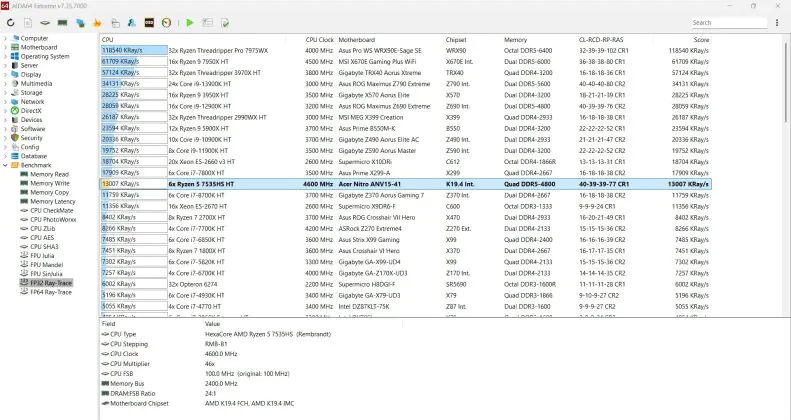Select the 32x Opteron 6274 row
The image size is (791, 420).
406,284
